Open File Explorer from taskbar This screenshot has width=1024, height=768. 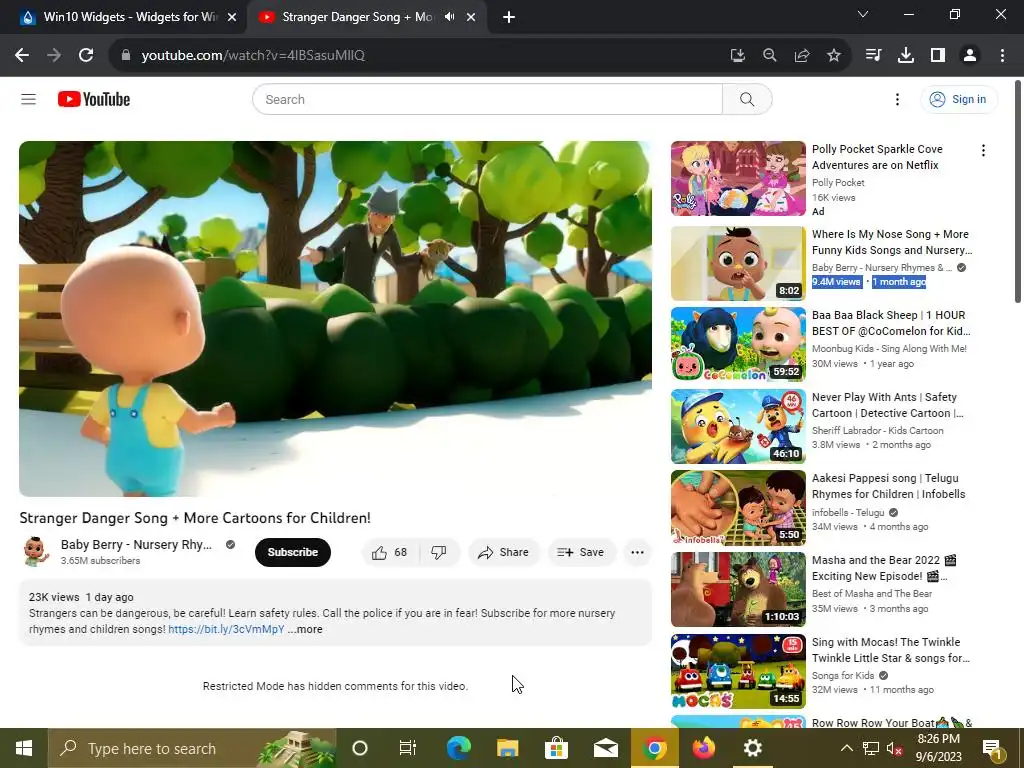(507, 748)
